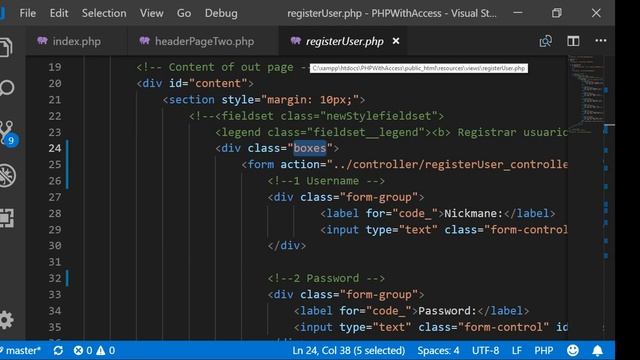Open the Edit menu
This screenshot has height=360, width=640.
tap(59, 13)
